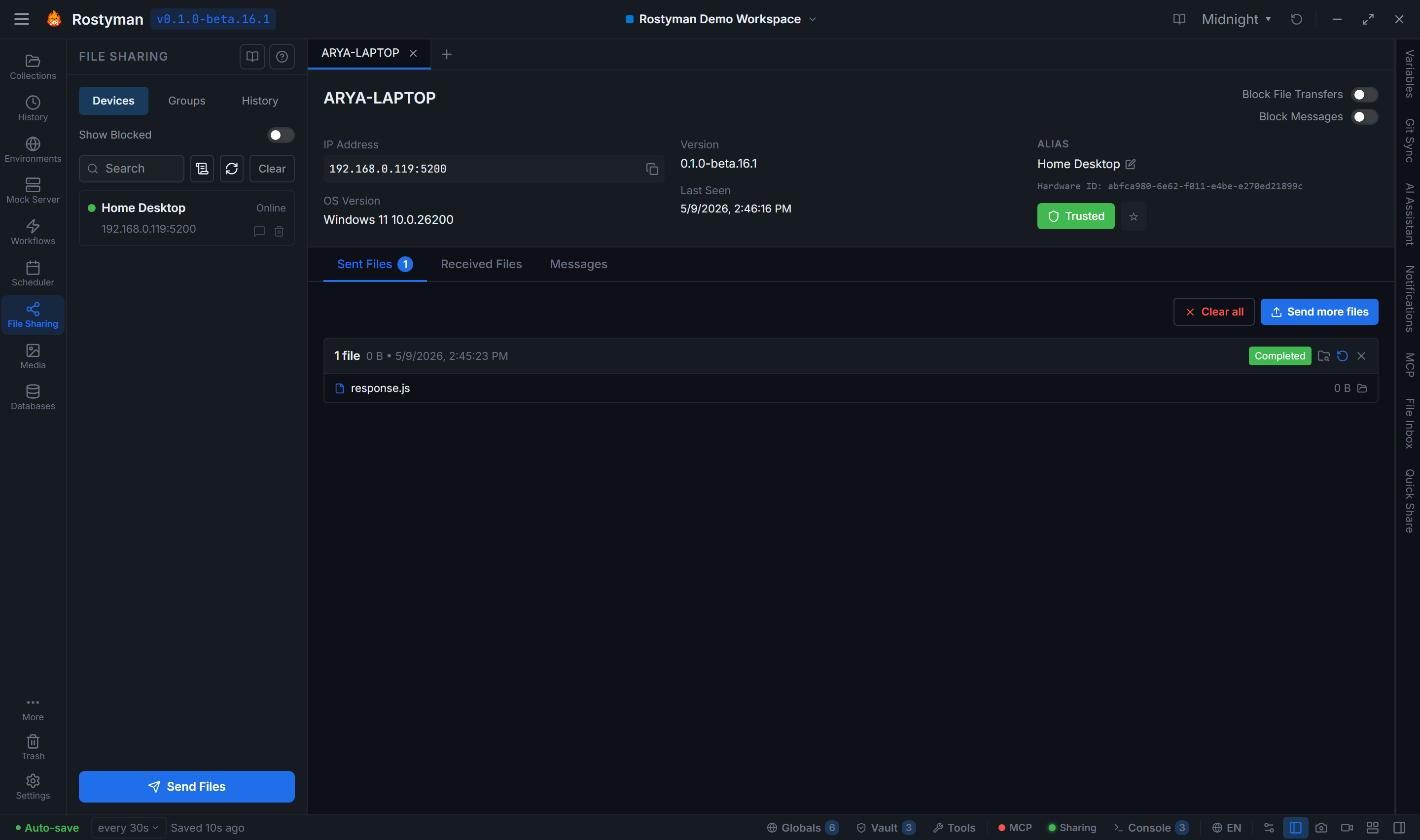The width and height of the screenshot is (1420, 840).
Task: Open the Quick Share side panel
Action: click(x=1409, y=501)
